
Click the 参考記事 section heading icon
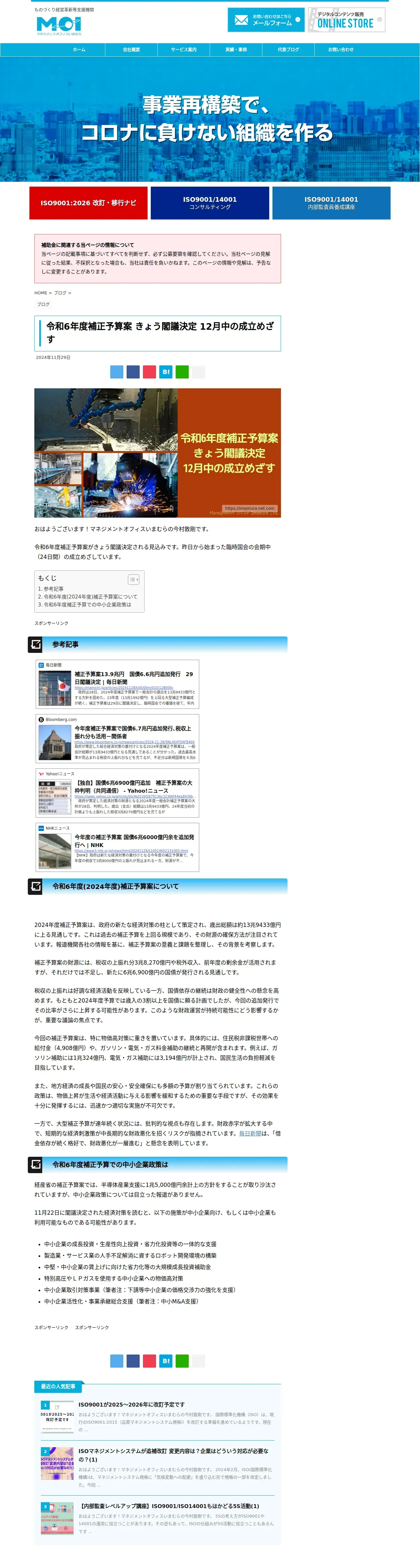click(x=36, y=644)
